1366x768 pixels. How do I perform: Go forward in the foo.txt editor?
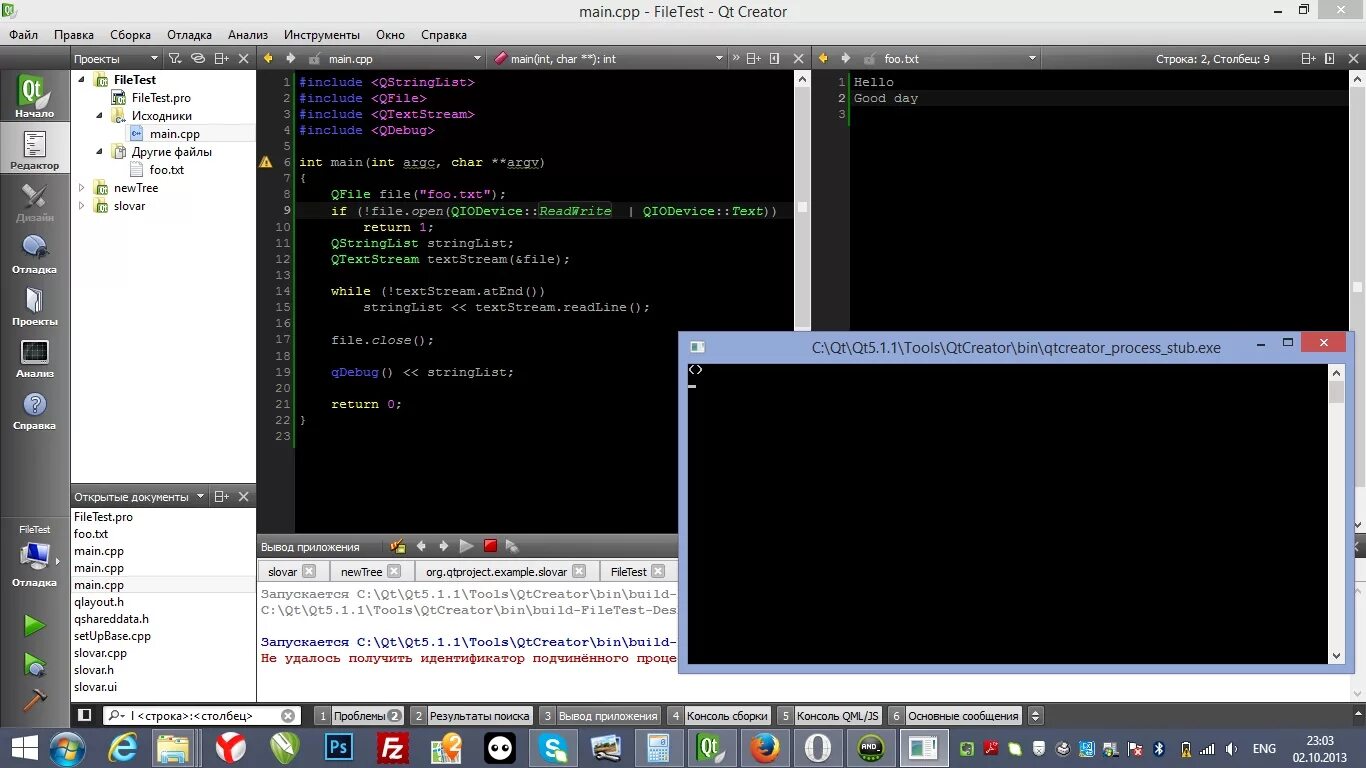(846, 59)
